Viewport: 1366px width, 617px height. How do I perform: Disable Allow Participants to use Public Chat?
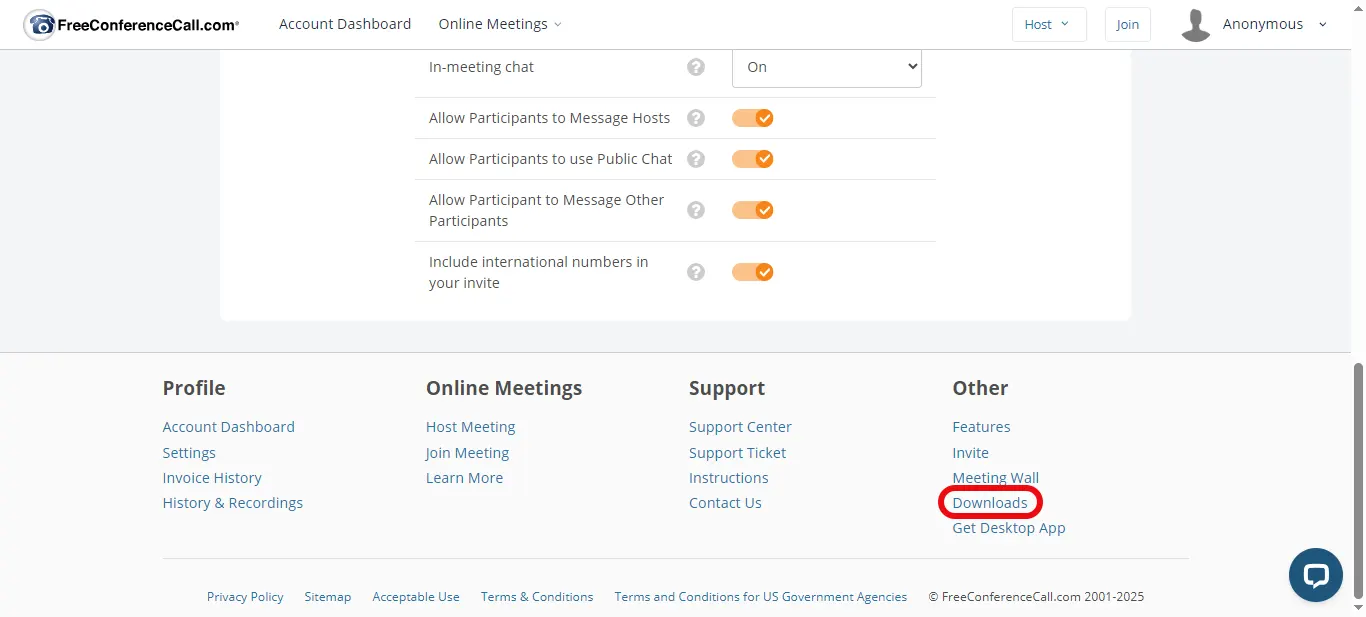(752, 159)
